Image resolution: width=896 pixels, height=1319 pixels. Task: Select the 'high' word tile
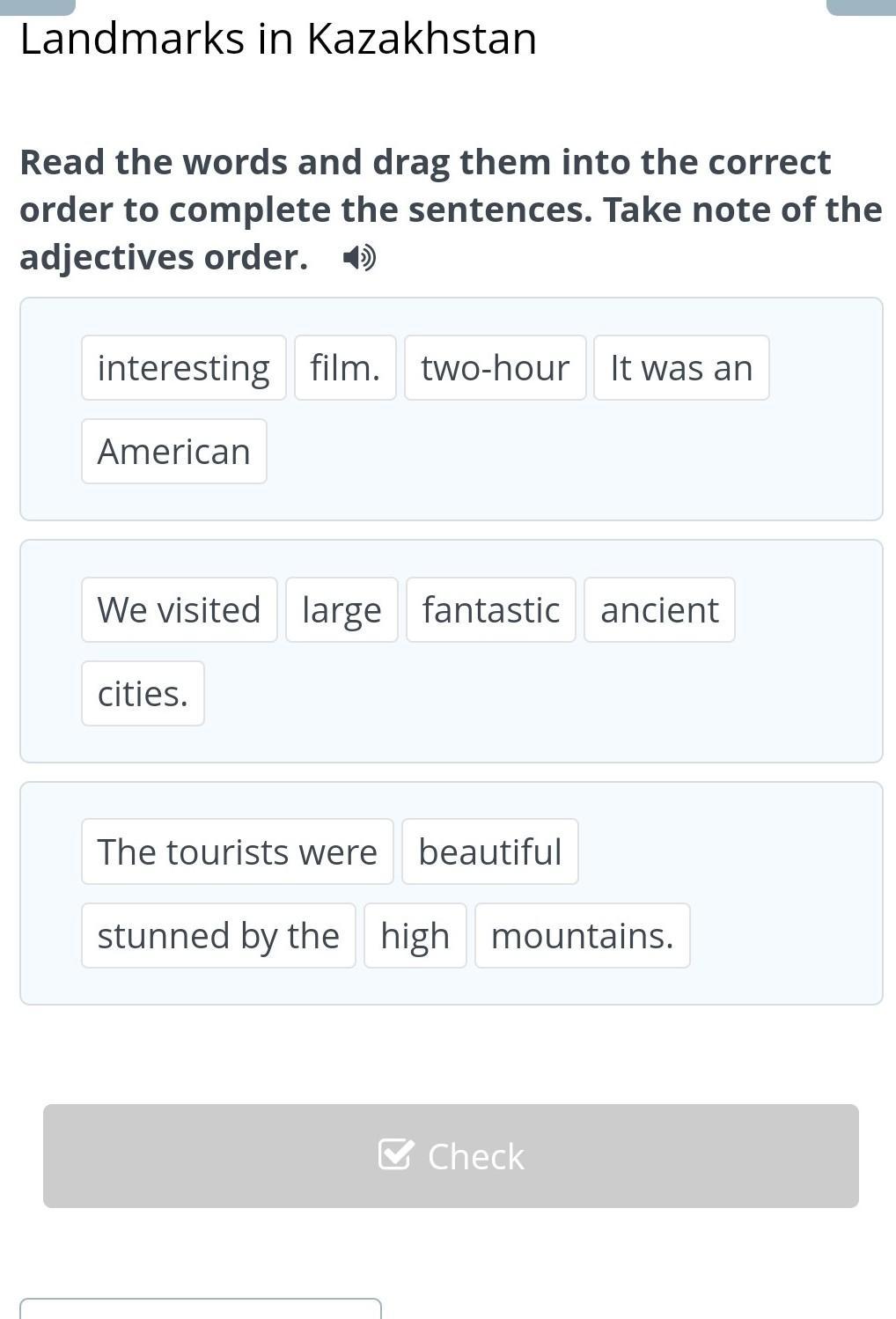pos(415,936)
